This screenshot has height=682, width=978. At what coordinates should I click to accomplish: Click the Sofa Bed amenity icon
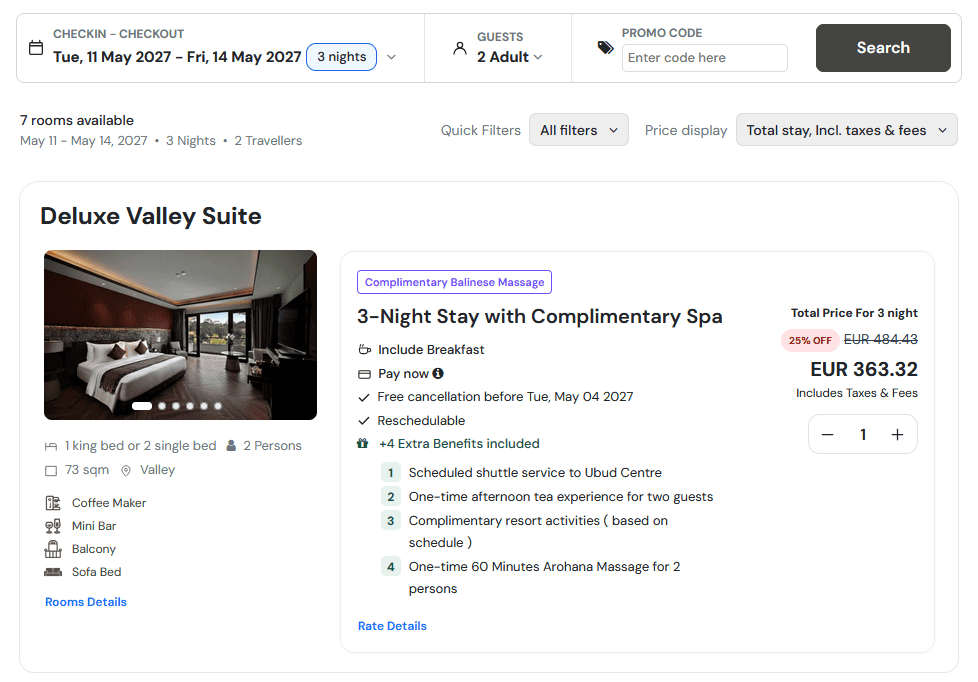point(53,572)
